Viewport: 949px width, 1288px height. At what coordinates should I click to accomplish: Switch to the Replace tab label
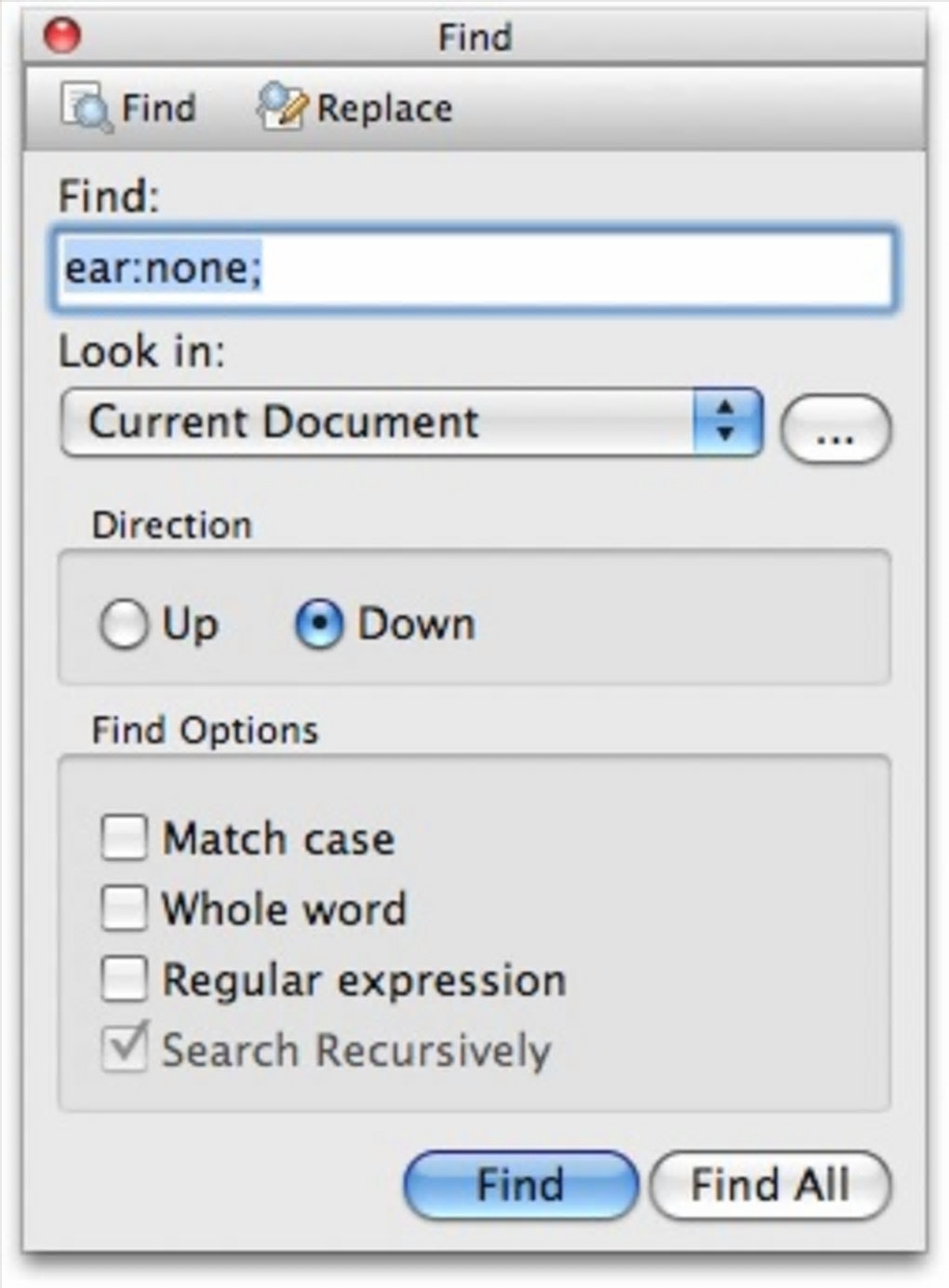[384, 108]
